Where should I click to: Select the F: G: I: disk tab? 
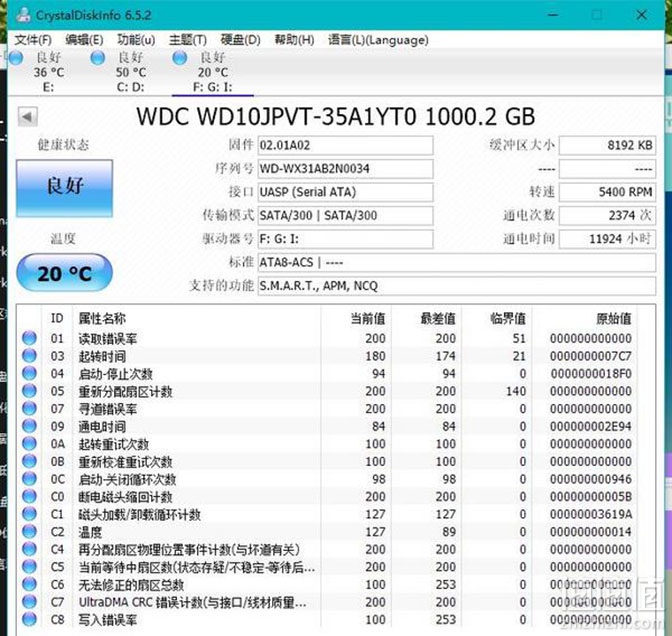click(213, 72)
